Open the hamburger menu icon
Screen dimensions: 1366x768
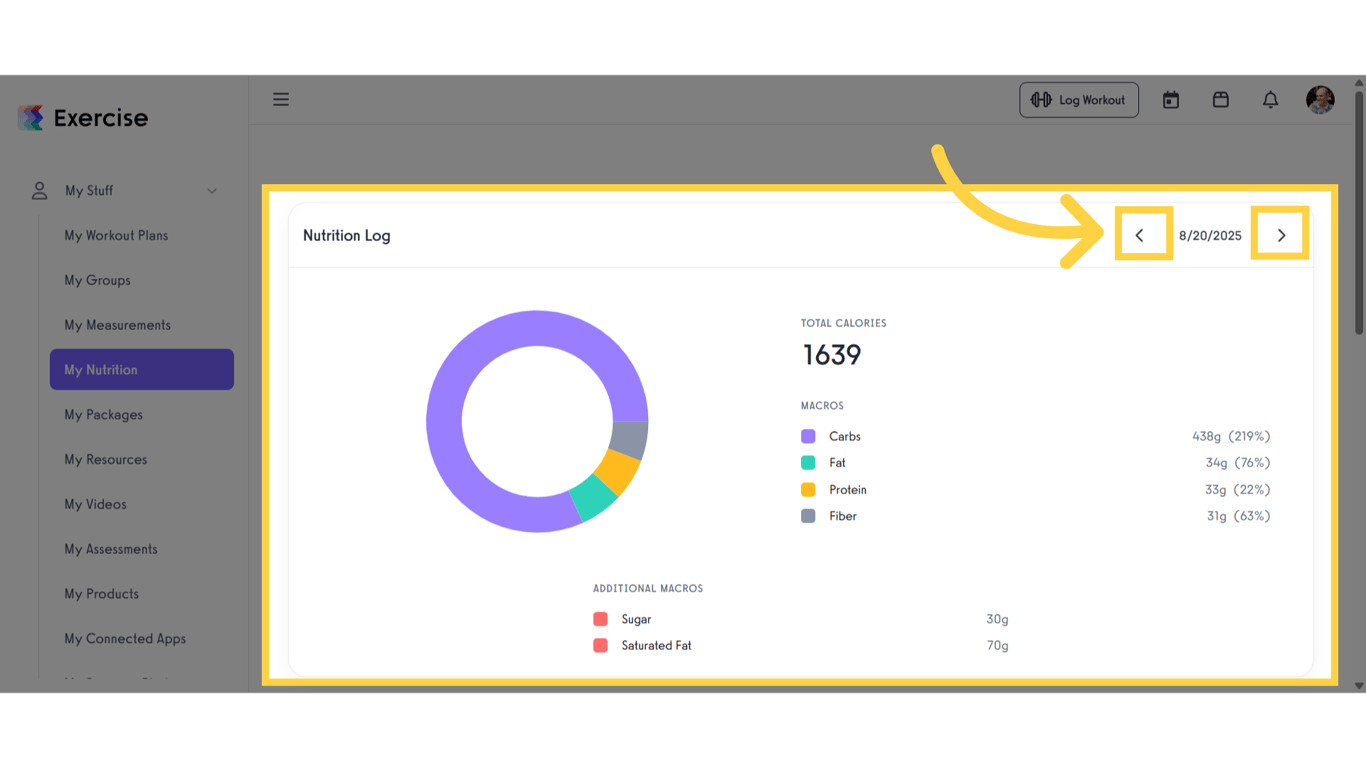click(x=281, y=99)
